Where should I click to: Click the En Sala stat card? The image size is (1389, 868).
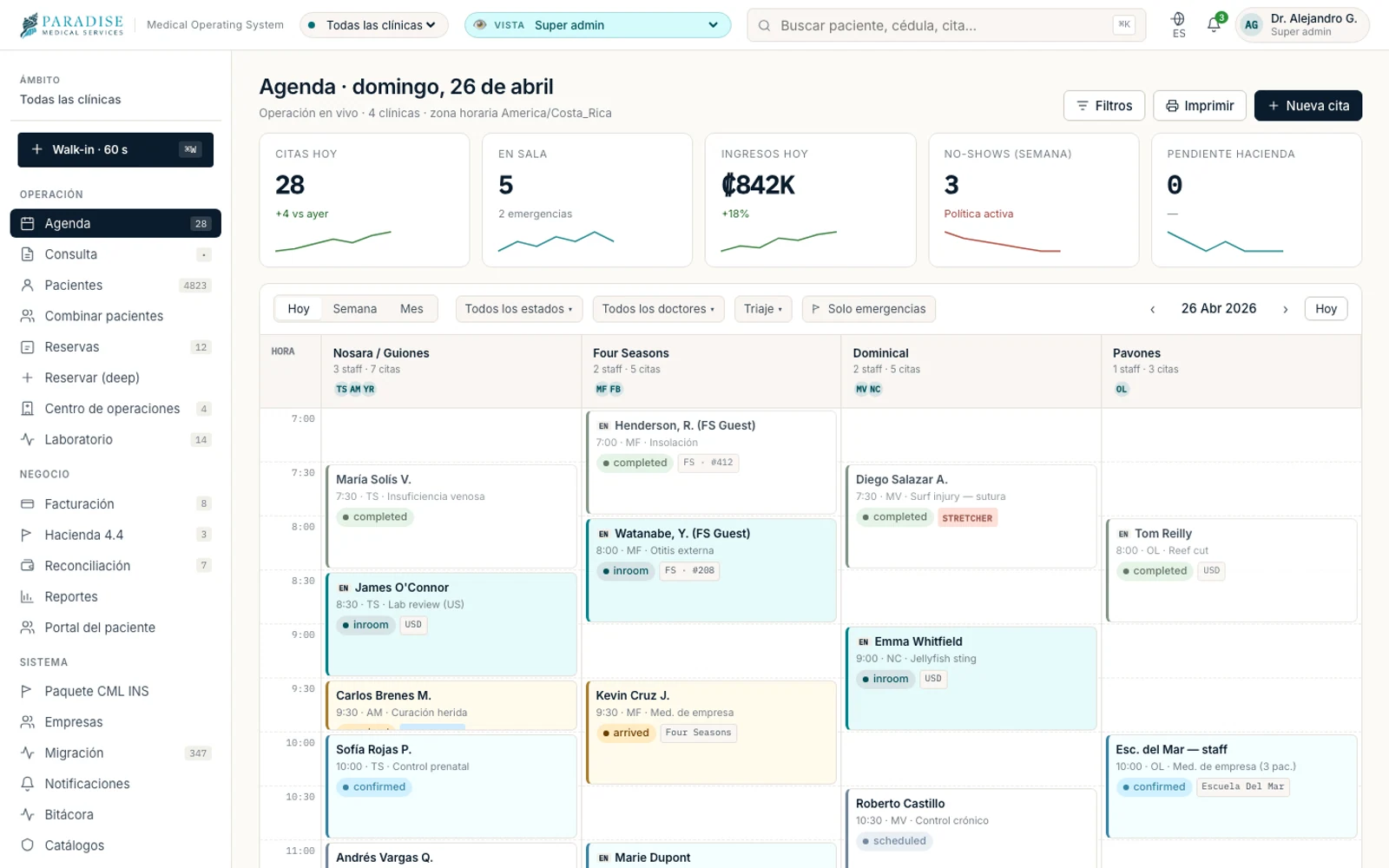pyautogui.click(x=588, y=200)
